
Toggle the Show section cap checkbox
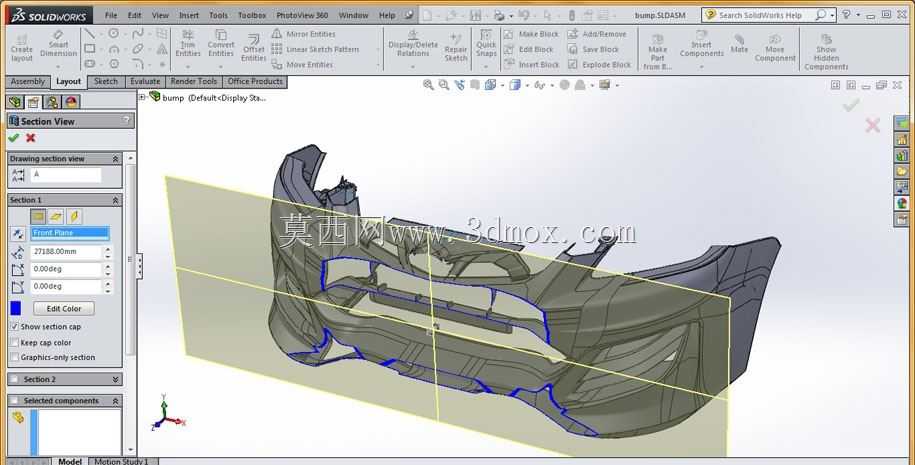click(x=15, y=327)
